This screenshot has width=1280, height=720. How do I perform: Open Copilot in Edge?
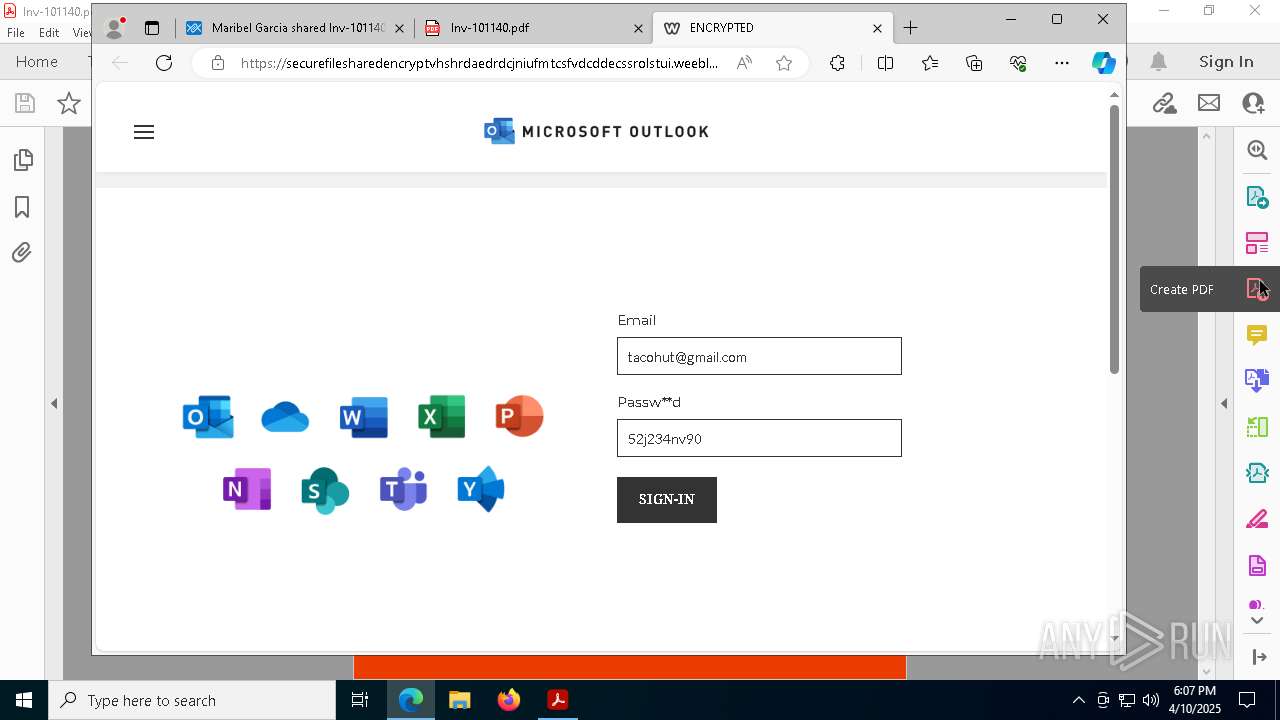point(1104,63)
